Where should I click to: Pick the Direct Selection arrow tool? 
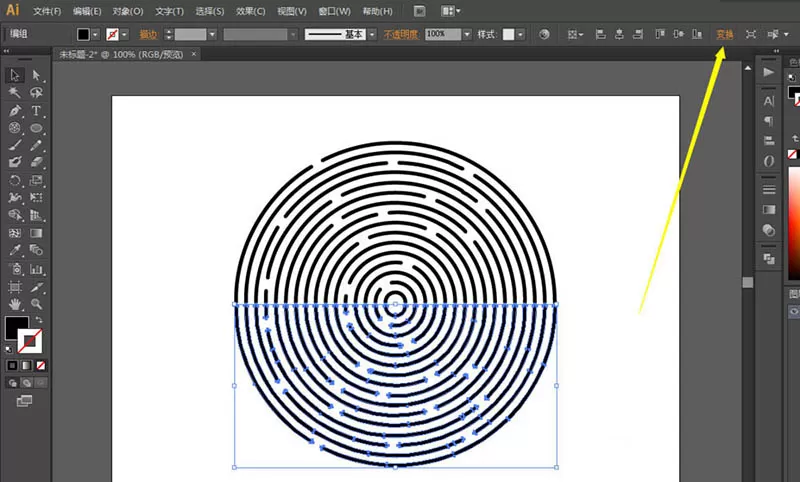coord(36,75)
